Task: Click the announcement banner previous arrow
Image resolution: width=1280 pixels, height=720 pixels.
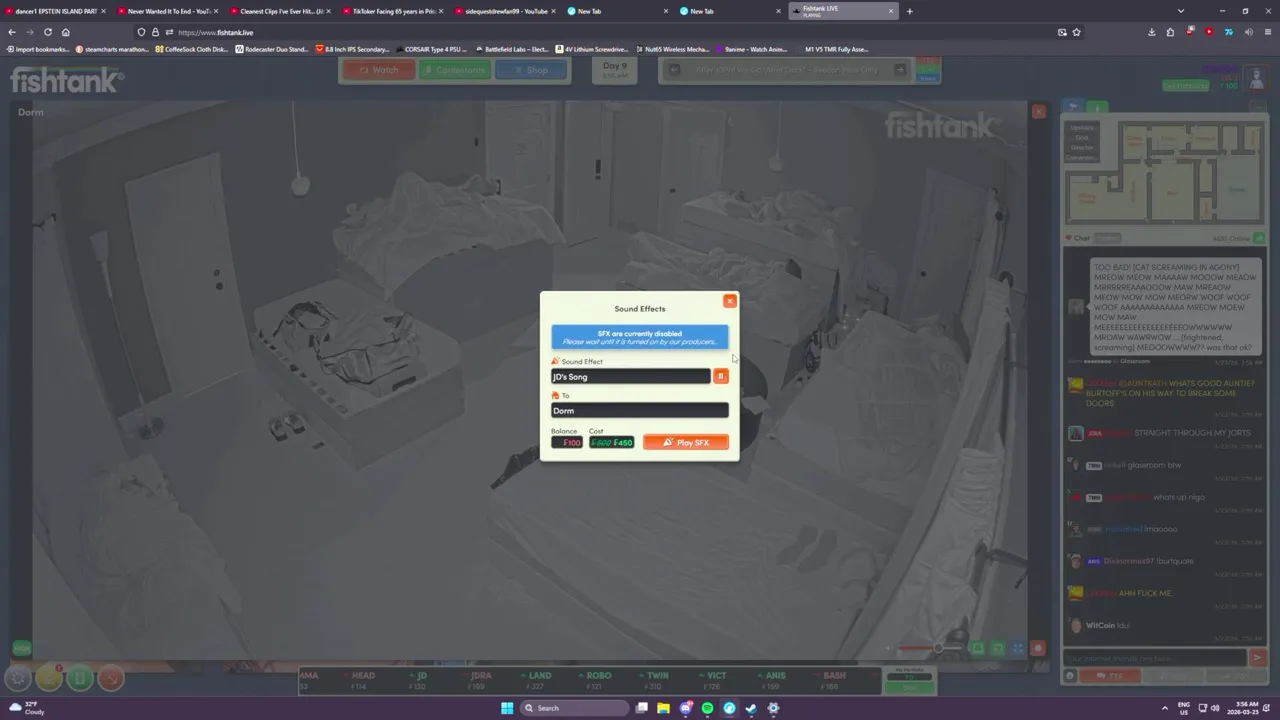Action: 674,70
